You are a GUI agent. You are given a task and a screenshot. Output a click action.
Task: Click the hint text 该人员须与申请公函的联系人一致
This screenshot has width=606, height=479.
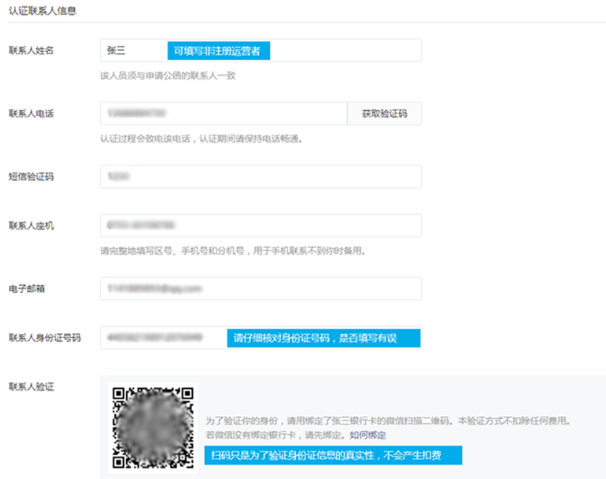click(168, 76)
